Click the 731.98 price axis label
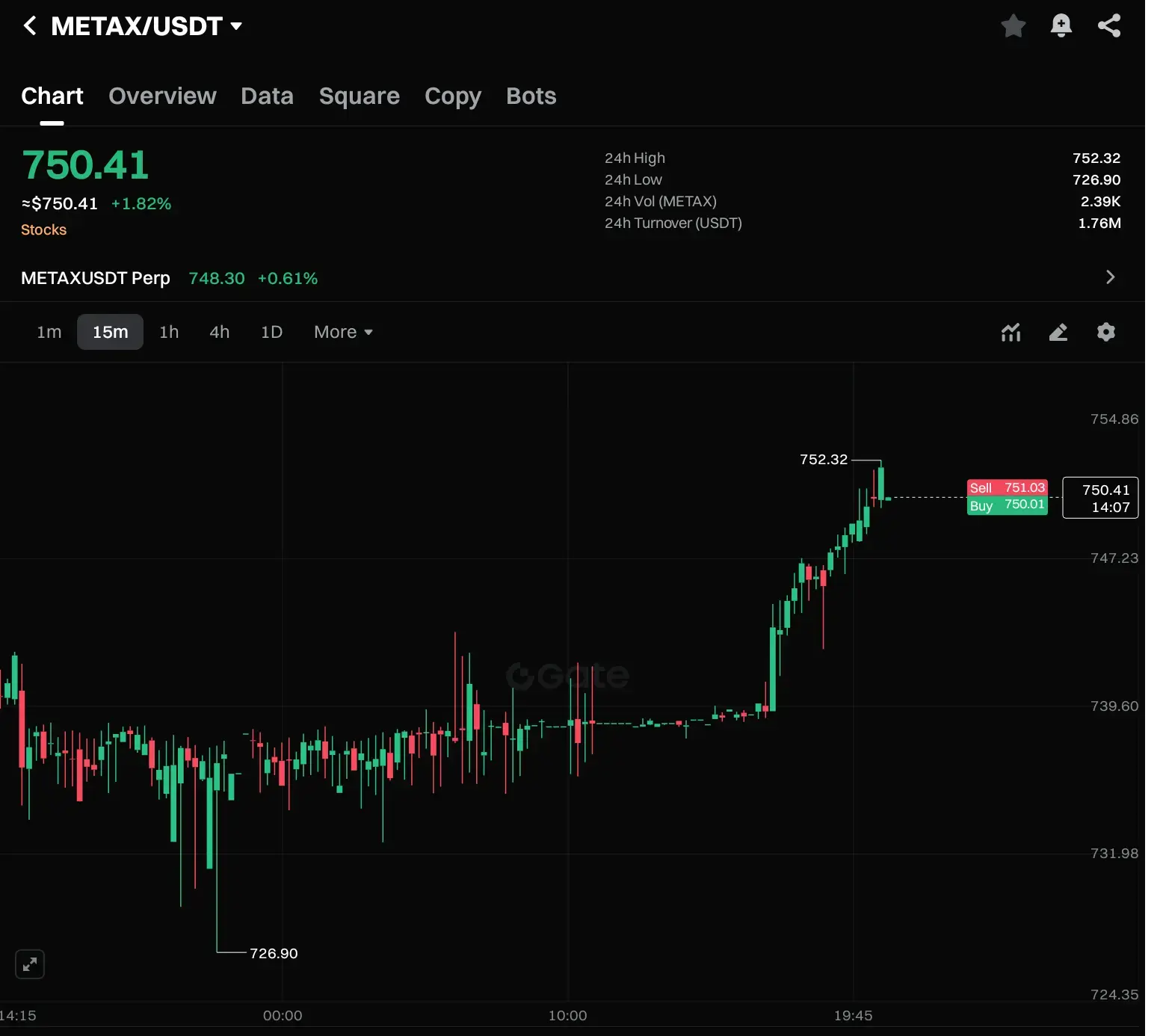Viewport: 1163px width, 1036px height. (1114, 854)
